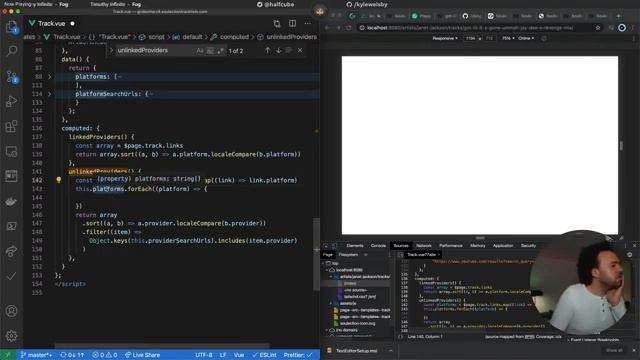Select the Filesystem tab in the Sources navigator

tap(348, 255)
